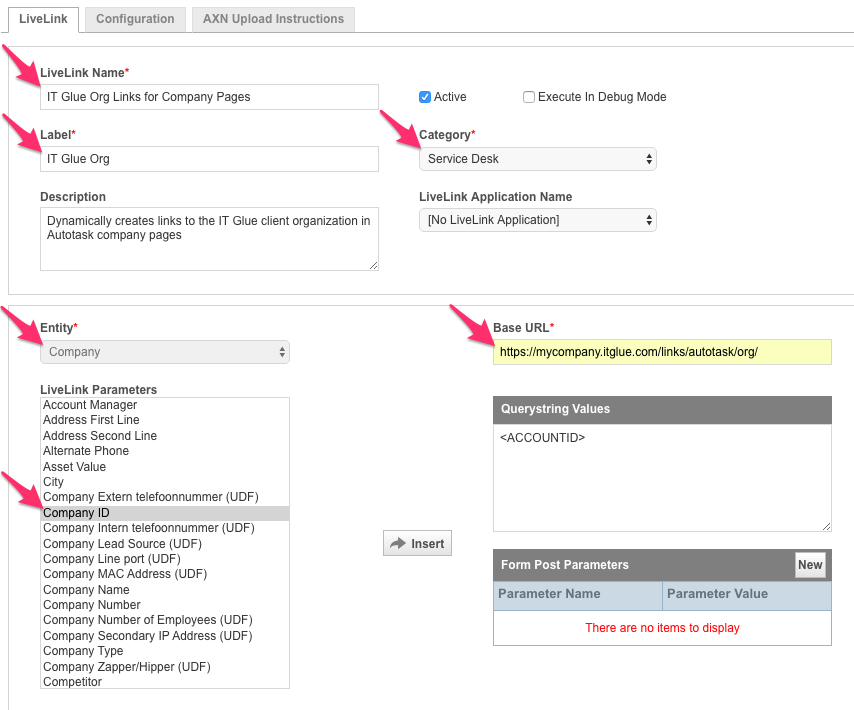The height and width of the screenshot is (710, 854).
Task: Select Company ID in LiveLink Parameters
Action: (77, 513)
